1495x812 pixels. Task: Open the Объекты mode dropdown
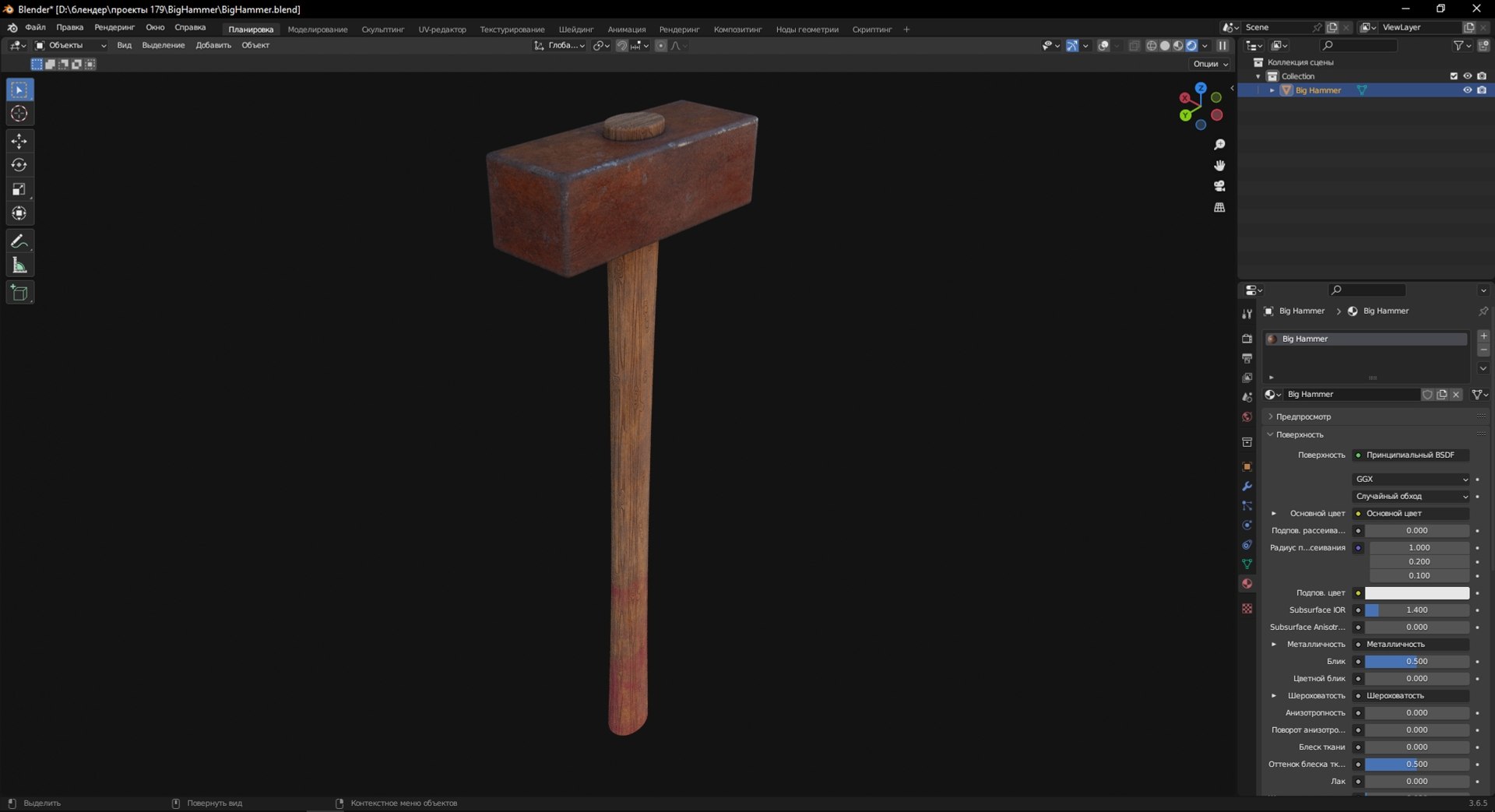coord(71,46)
